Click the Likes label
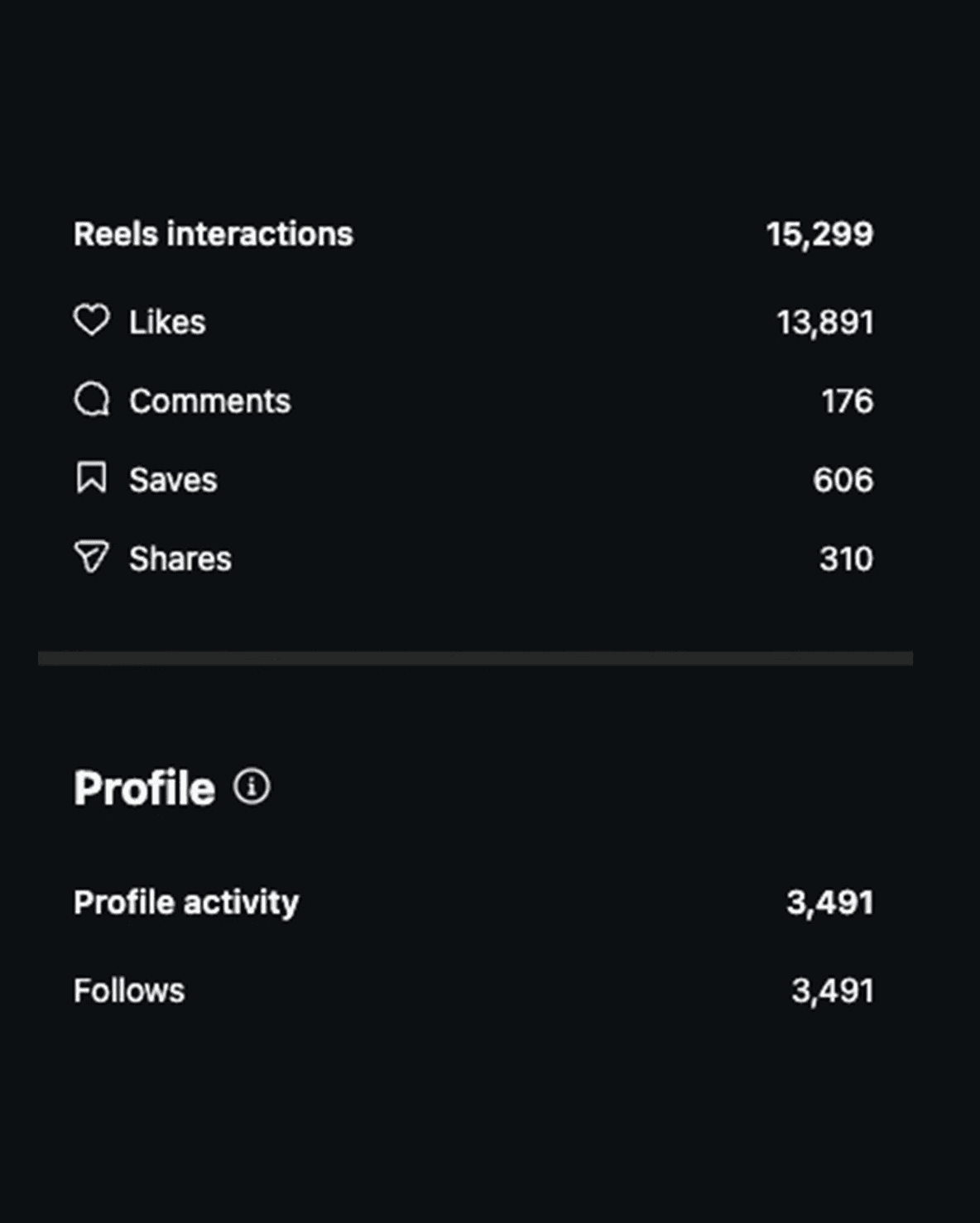980x1223 pixels. click(167, 322)
